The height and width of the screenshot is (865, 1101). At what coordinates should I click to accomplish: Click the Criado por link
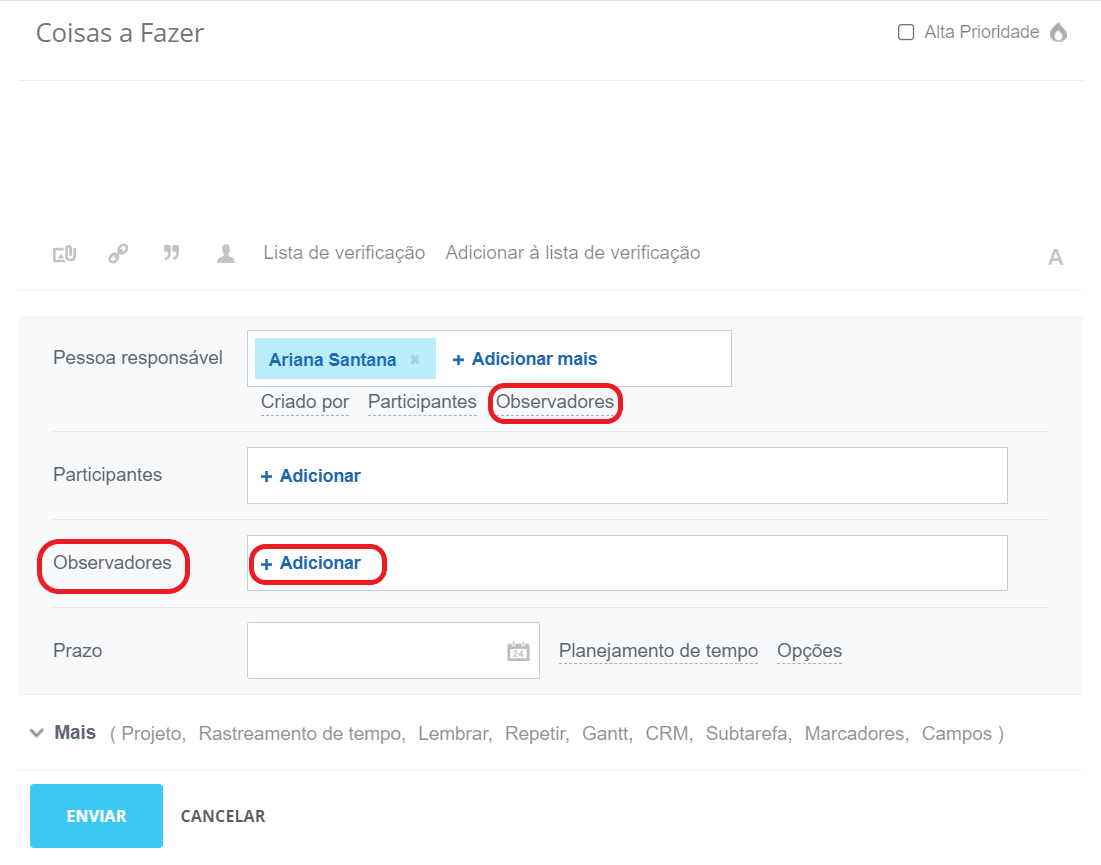click(x=305, y=402)
